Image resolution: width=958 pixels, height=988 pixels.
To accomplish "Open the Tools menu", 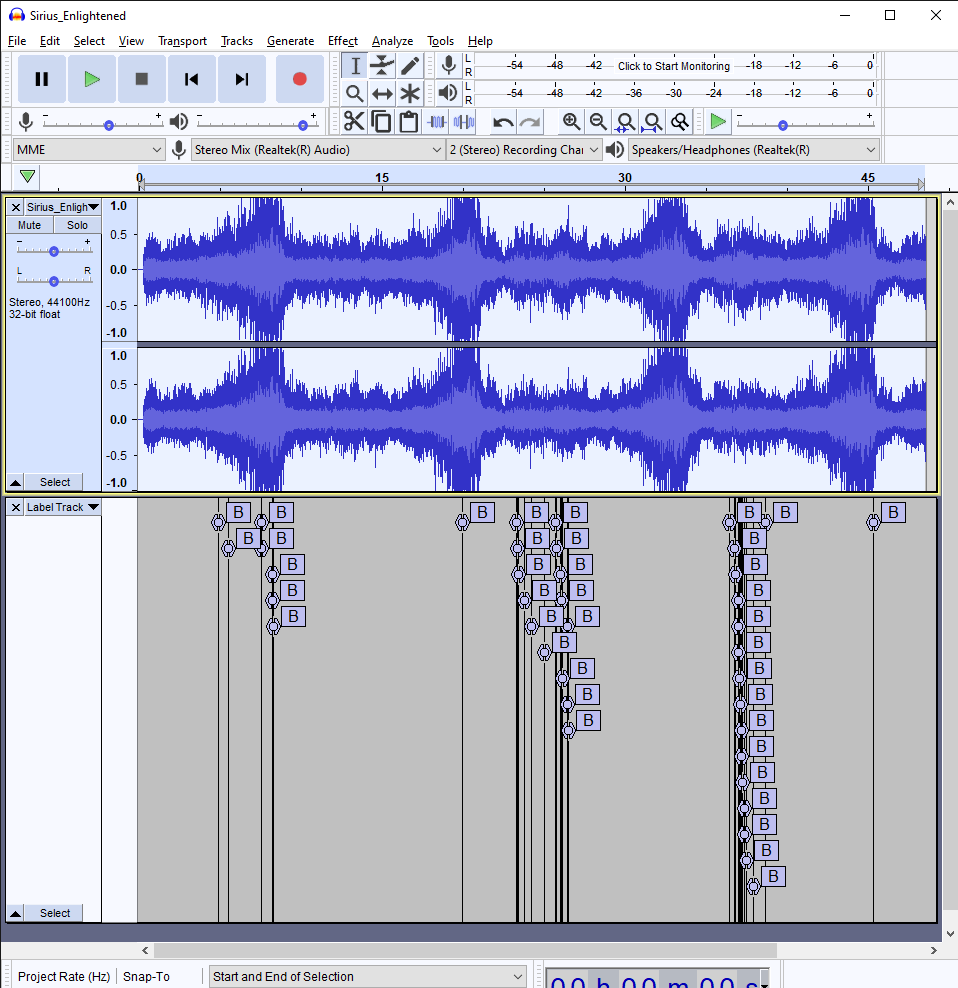I will (441, 41).
